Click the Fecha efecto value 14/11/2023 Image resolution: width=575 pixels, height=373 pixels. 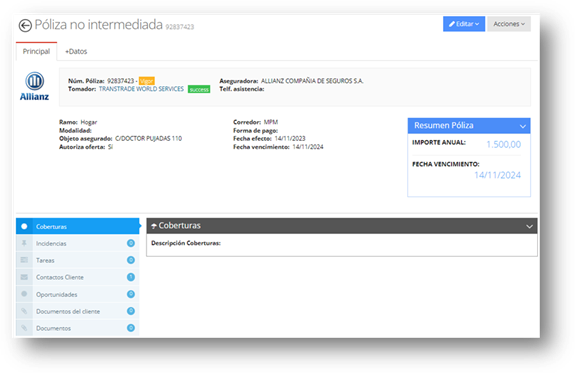[290, 139]
